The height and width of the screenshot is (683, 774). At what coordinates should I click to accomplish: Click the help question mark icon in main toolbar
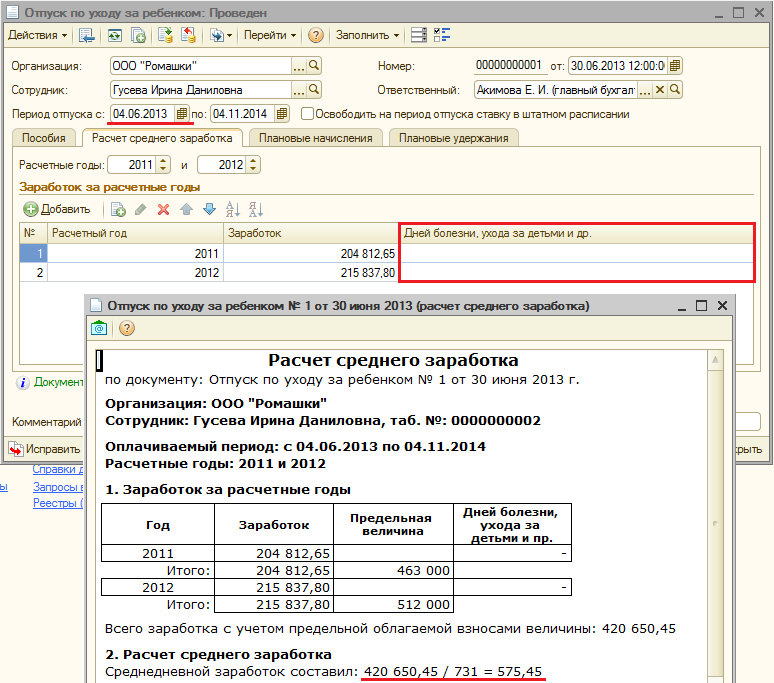[316, 35]
